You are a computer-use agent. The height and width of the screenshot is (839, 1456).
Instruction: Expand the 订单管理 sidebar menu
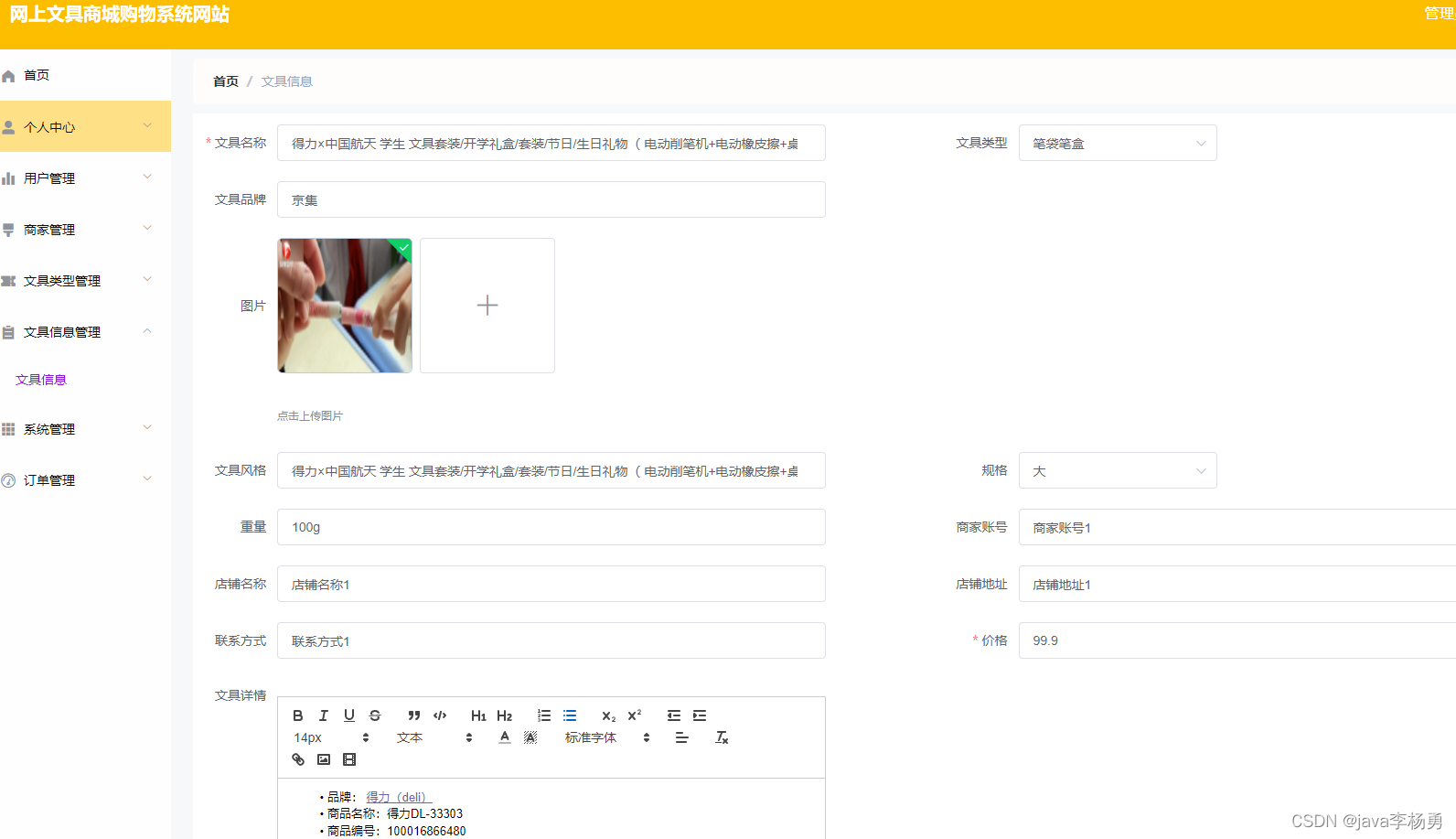(x=85, y=479)
